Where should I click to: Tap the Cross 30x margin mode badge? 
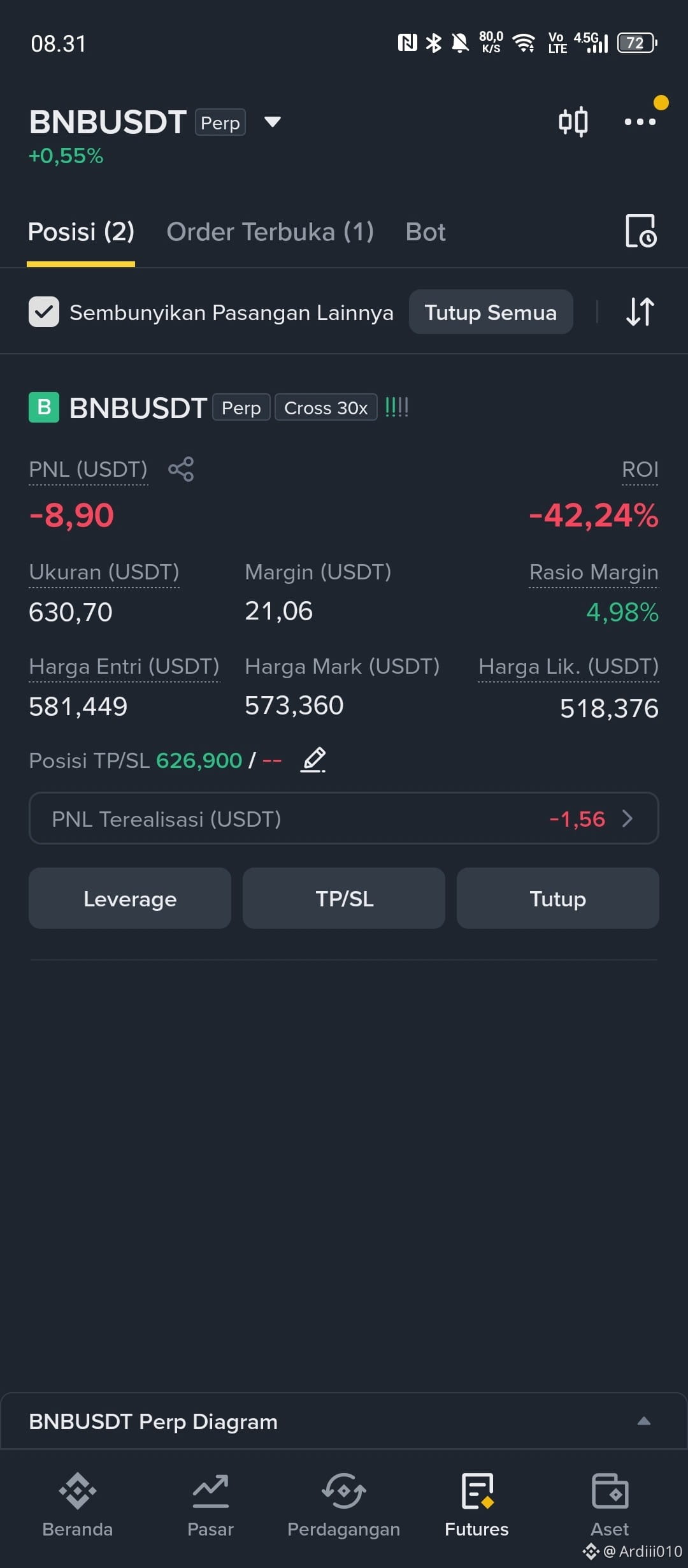(326, 407)
